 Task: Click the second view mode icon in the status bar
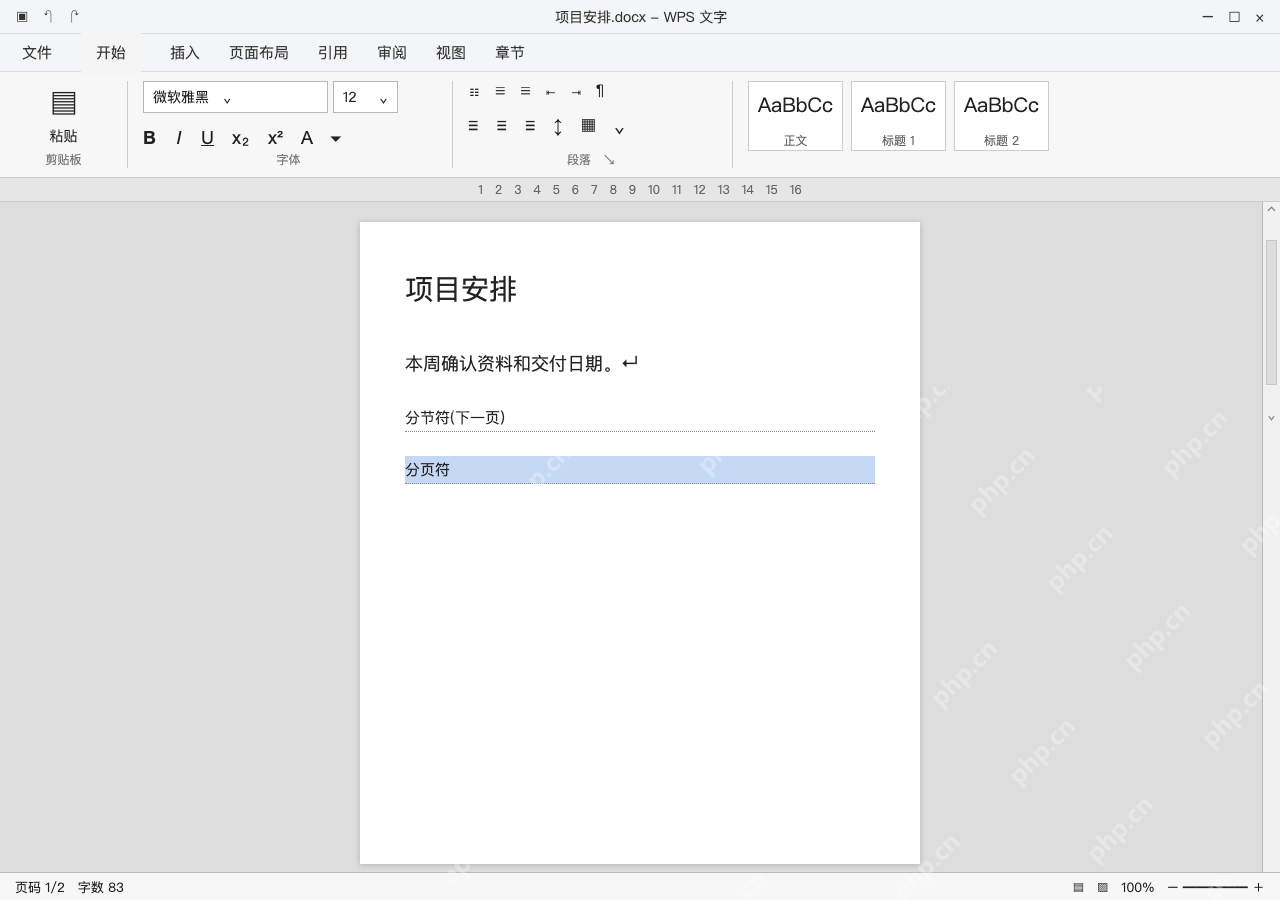1103,887
